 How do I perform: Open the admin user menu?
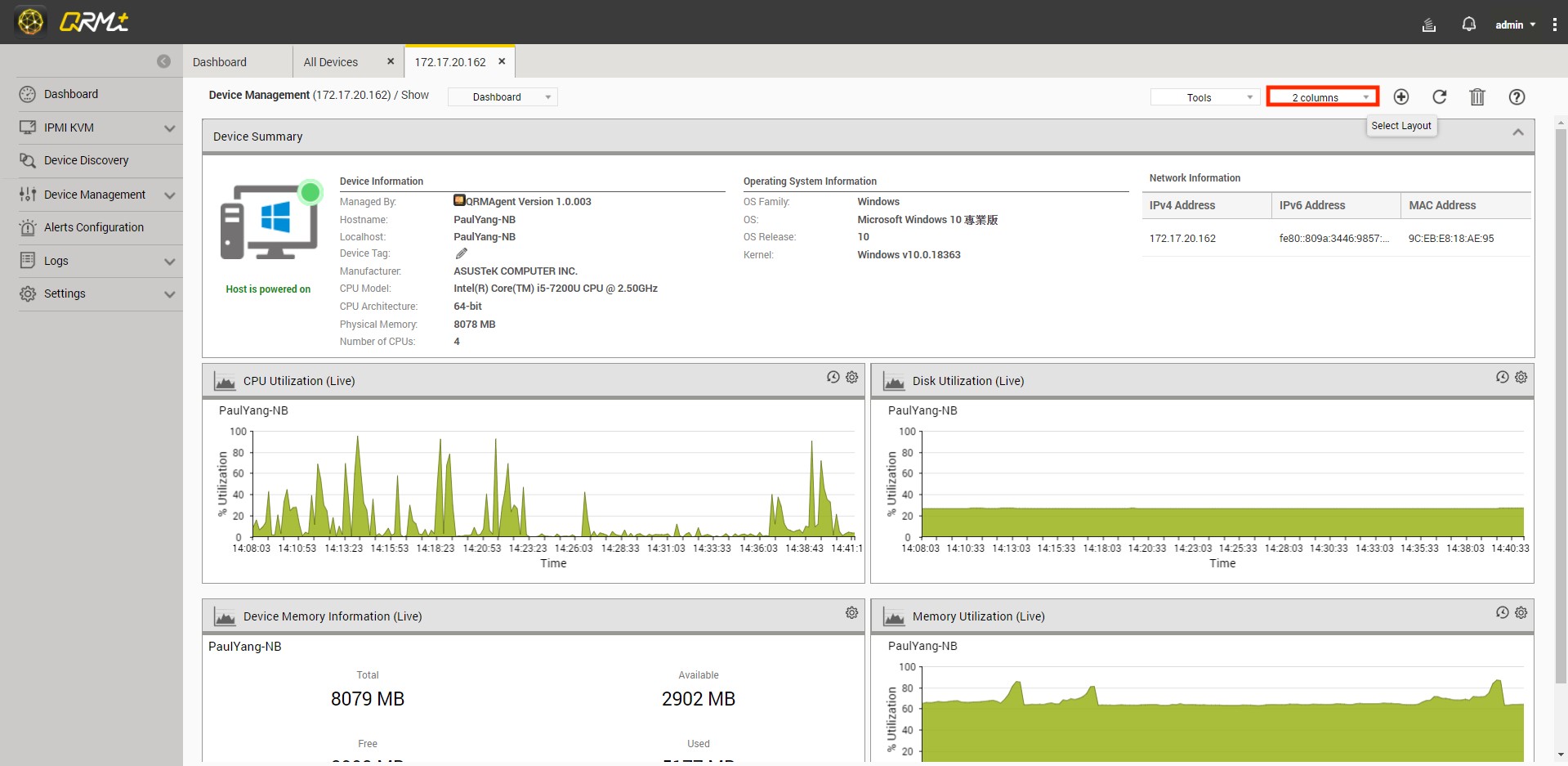(x=1515, y=25)
